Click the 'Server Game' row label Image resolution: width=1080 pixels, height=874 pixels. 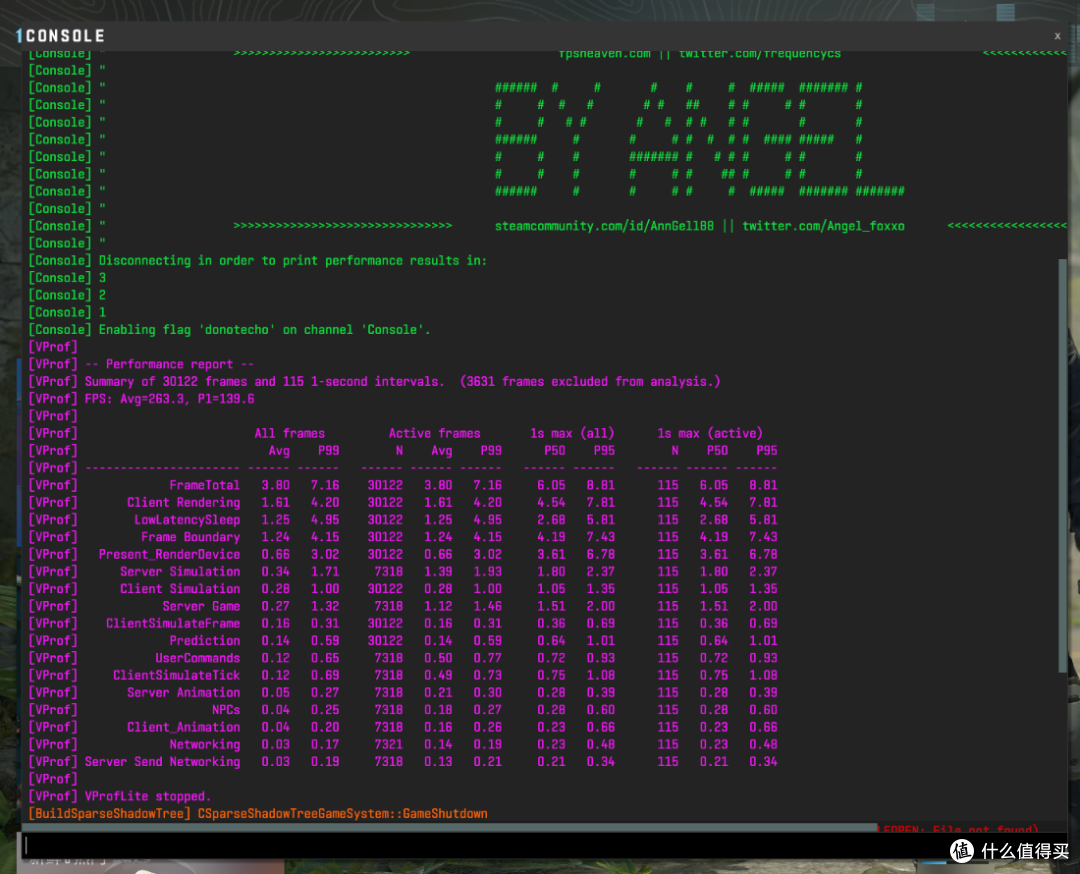click(201, 606)
